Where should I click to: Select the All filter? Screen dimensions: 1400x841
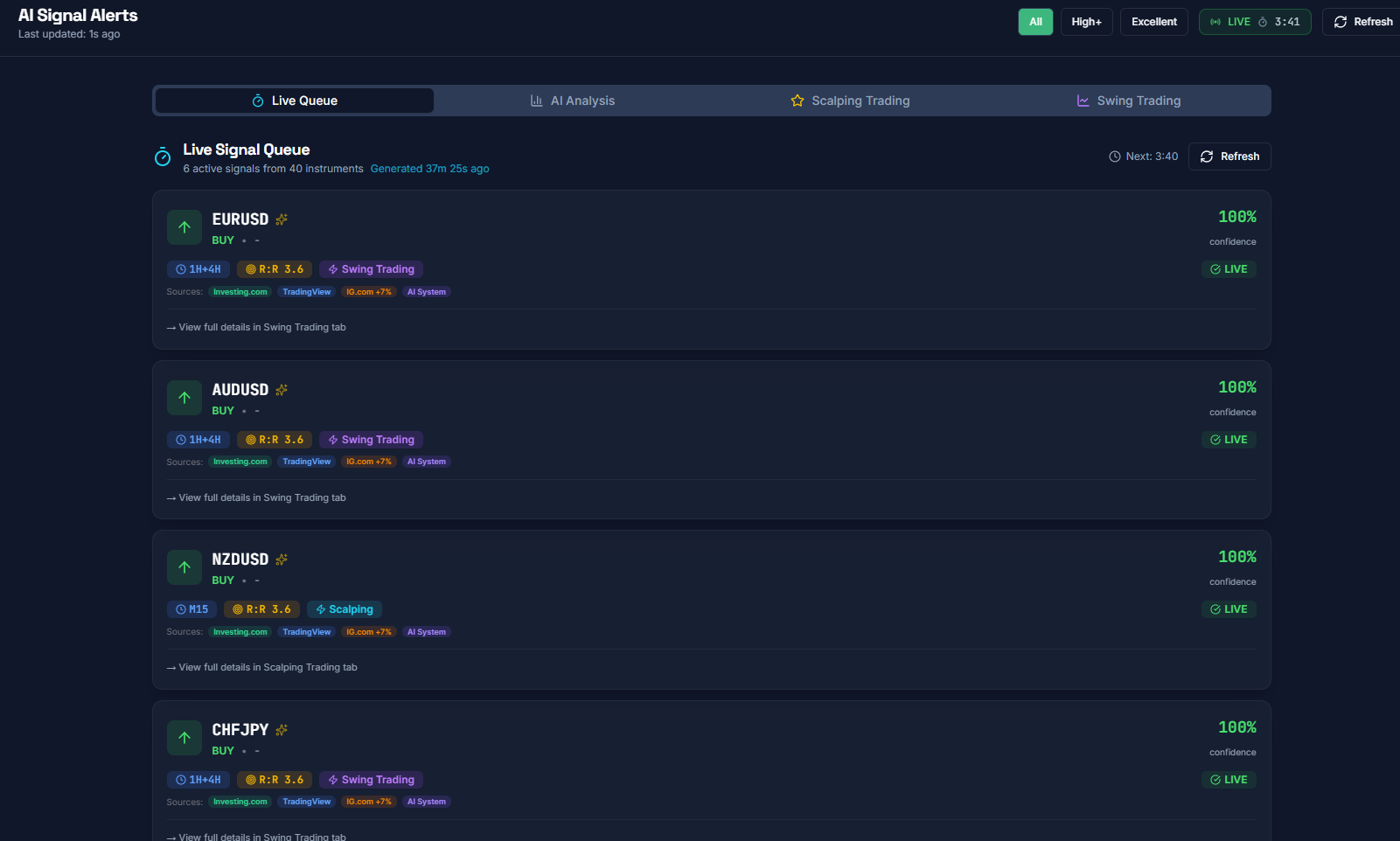click(1035, 22)
